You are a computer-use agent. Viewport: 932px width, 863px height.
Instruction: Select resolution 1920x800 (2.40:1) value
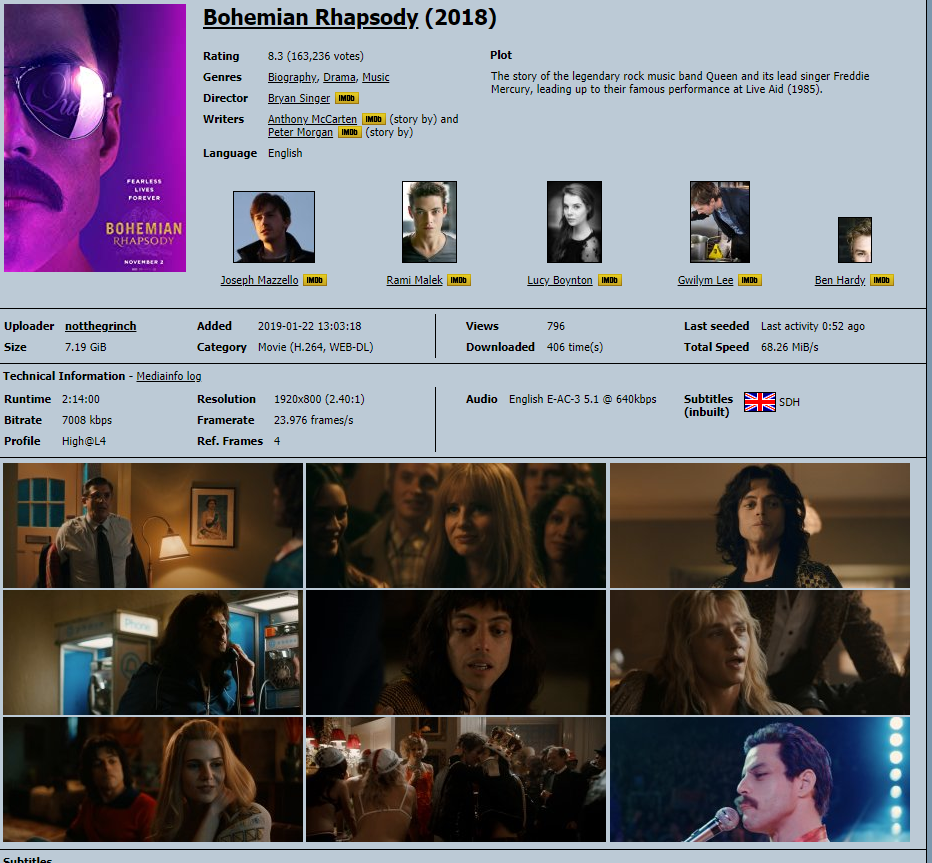(x=319, y=399)
